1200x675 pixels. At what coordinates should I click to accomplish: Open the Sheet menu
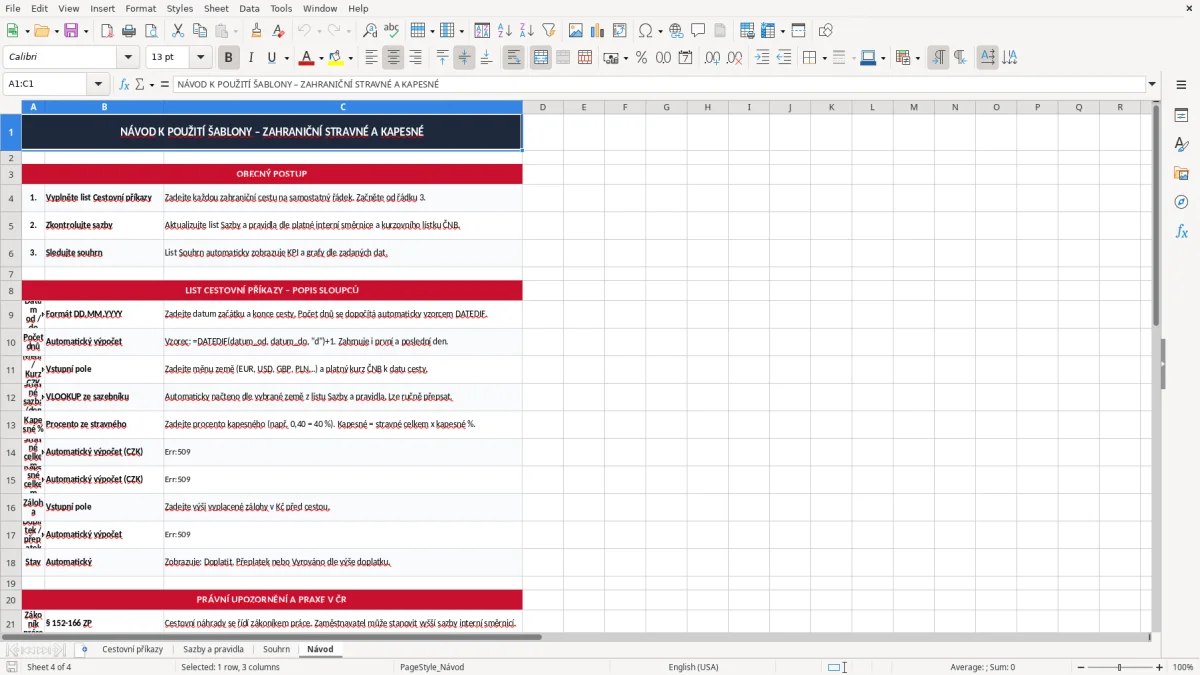[216, 8]
